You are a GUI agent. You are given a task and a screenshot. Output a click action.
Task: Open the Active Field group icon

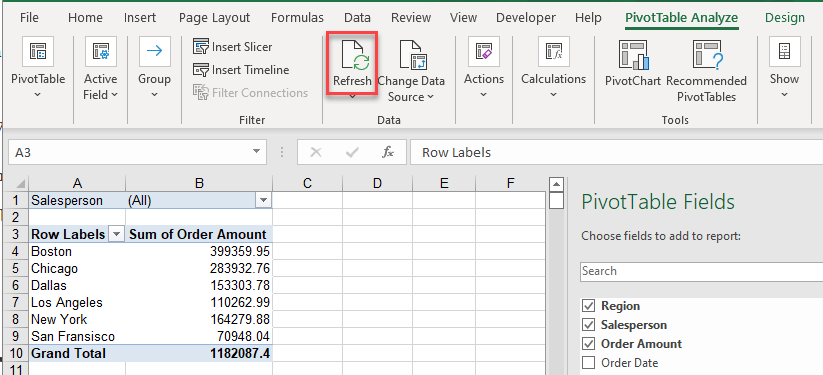101,51
